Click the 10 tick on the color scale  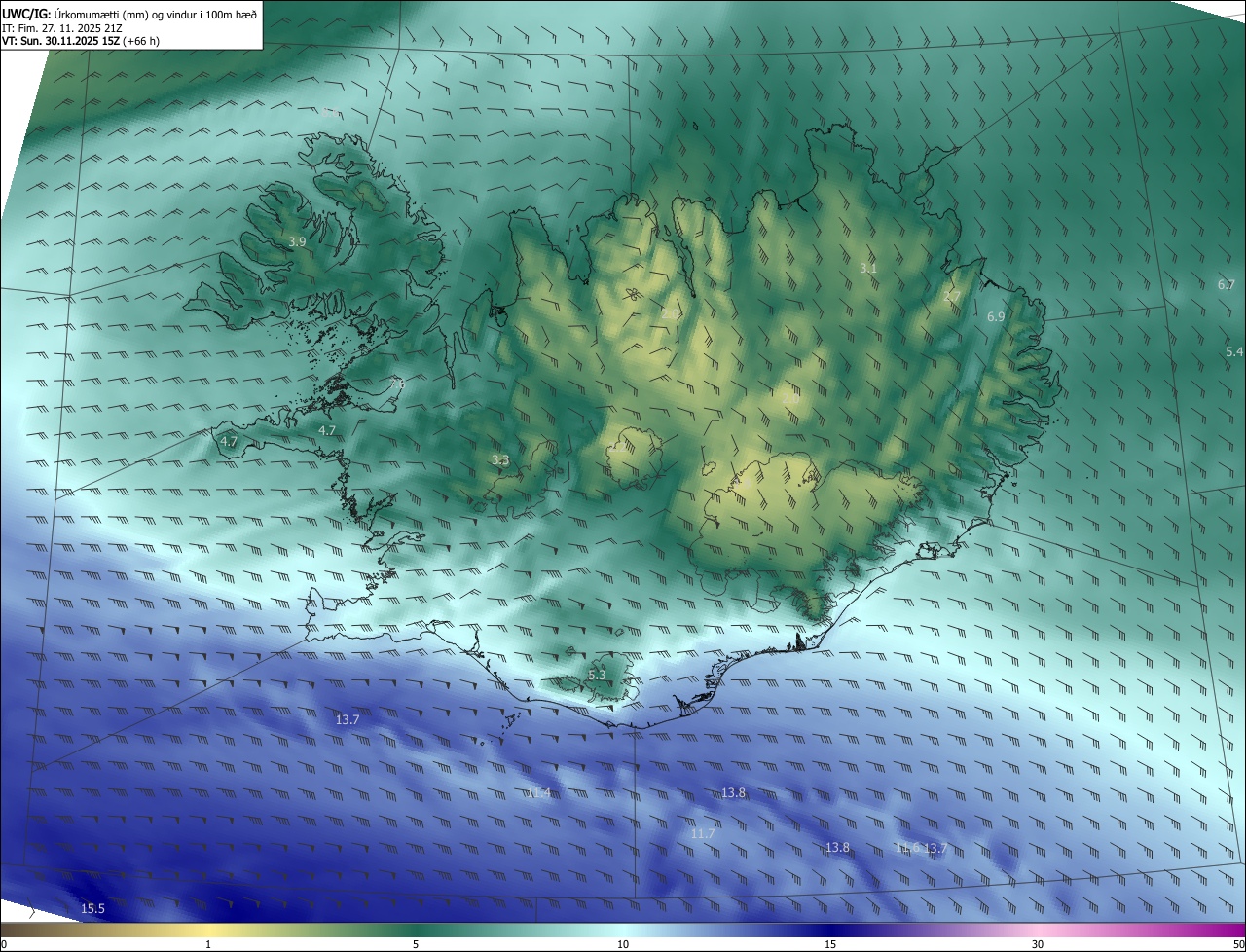[x=623, y=944]
